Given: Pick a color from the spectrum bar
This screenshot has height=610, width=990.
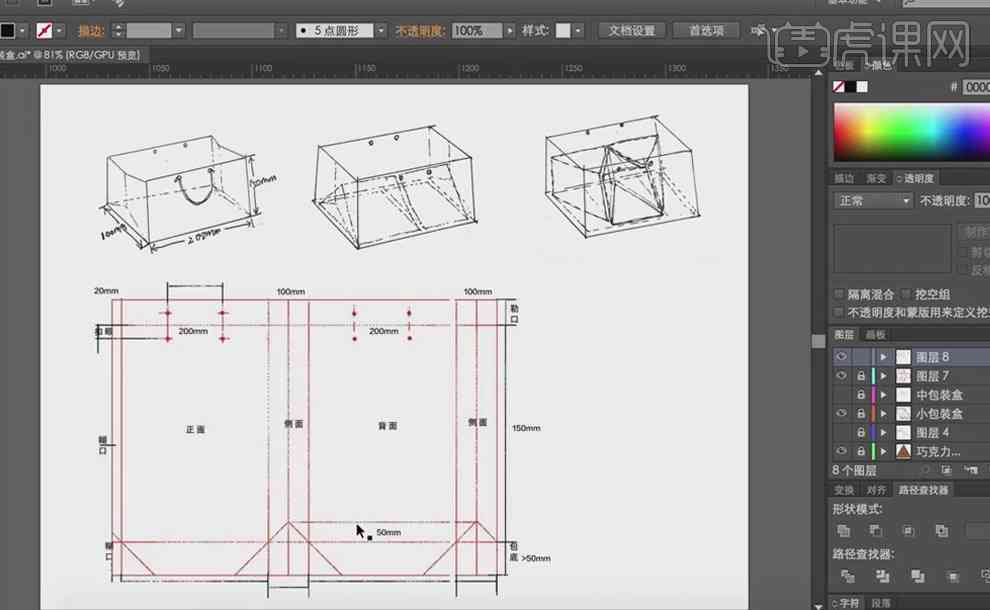Looking at the screenshot, I should (912, 132).
